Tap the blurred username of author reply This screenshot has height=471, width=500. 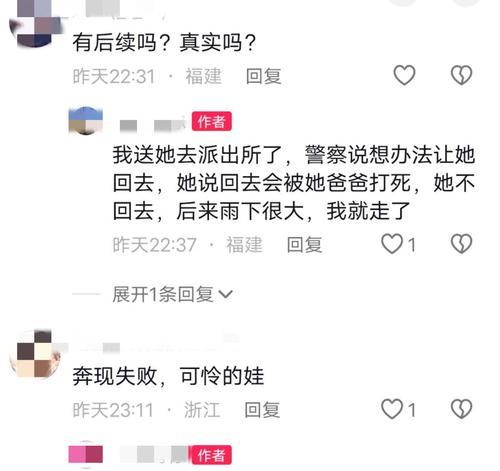point(152,125)
